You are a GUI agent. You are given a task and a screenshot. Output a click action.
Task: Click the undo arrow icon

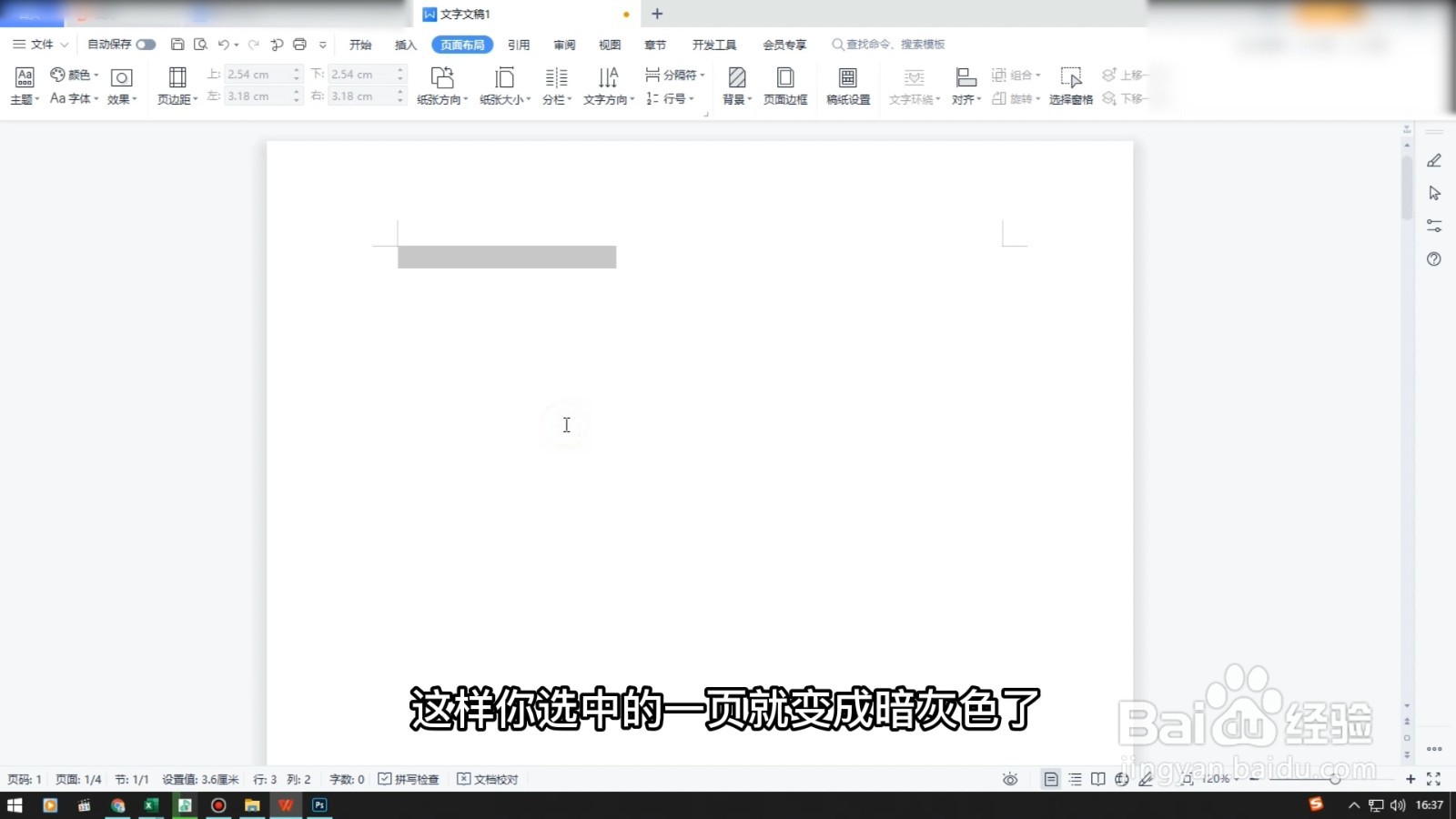(223, 44)
